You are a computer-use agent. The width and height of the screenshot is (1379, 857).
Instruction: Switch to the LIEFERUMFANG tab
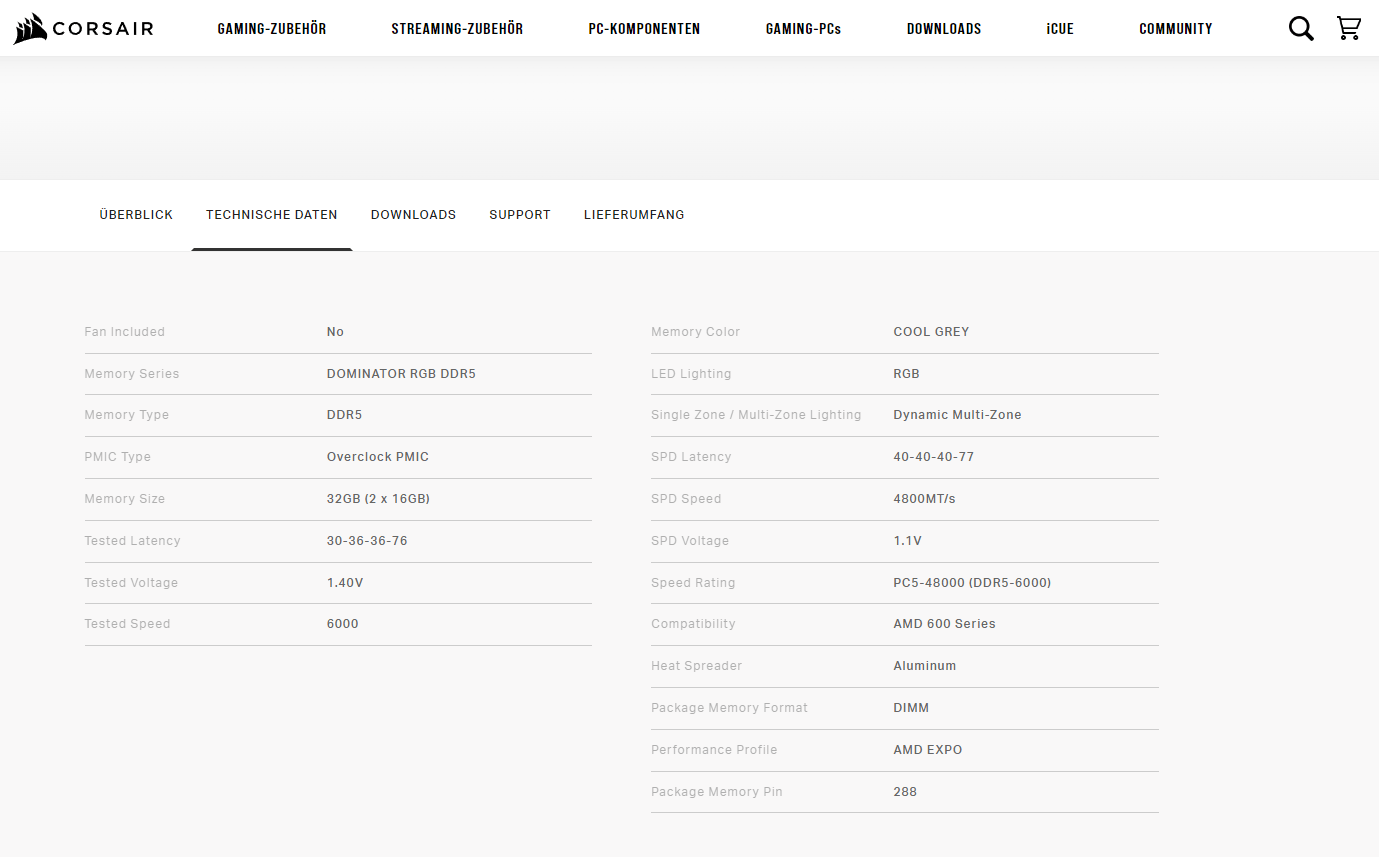point(634,215)
